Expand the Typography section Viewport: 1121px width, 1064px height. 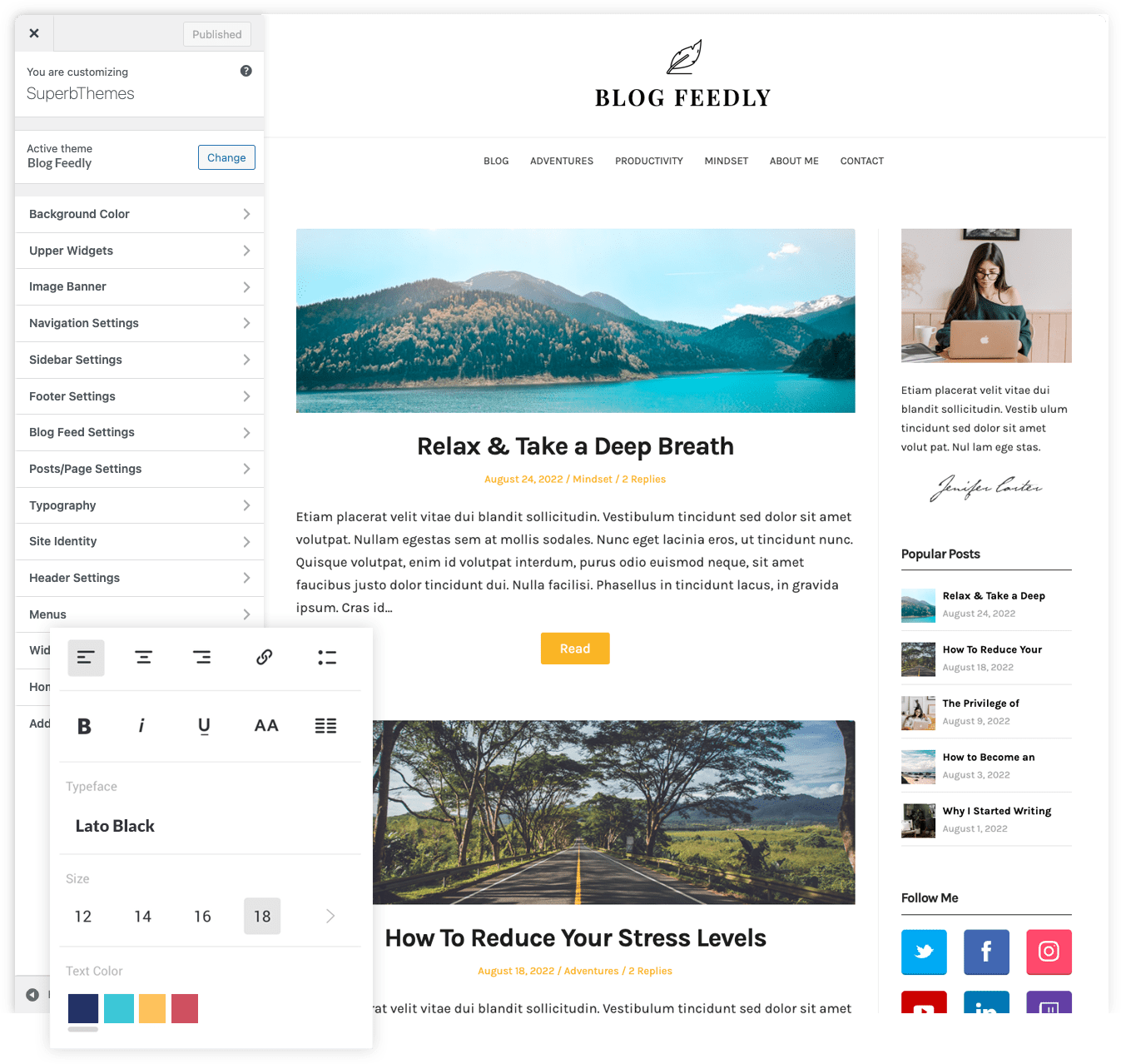(140, 505)
